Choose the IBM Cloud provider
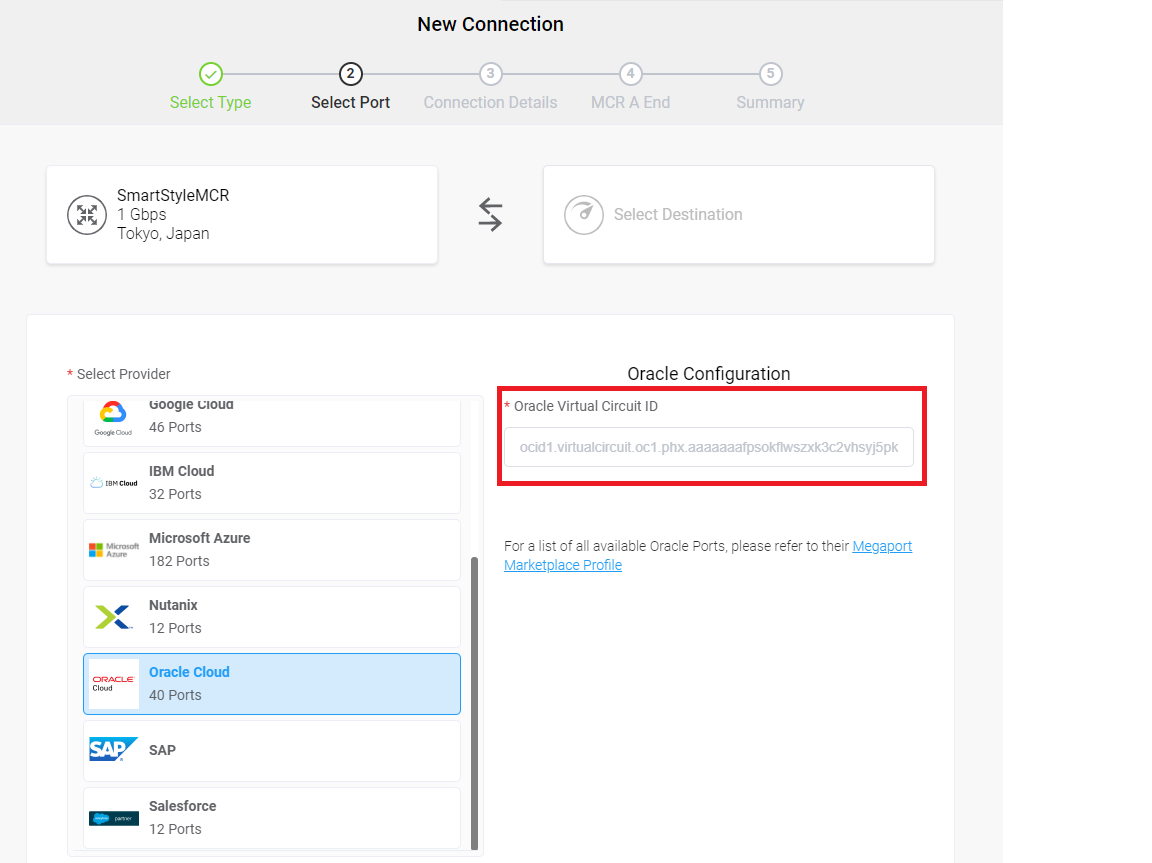 coord(272,483)
